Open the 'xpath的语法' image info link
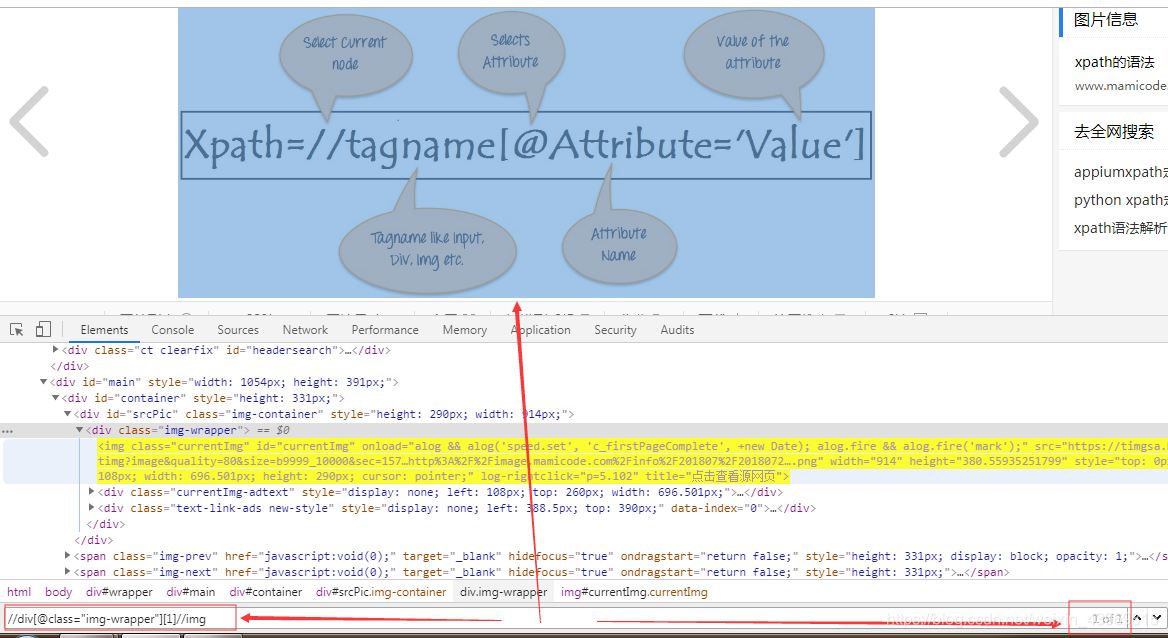The height and width of the screenshot is (638, 1168). 1114,62
